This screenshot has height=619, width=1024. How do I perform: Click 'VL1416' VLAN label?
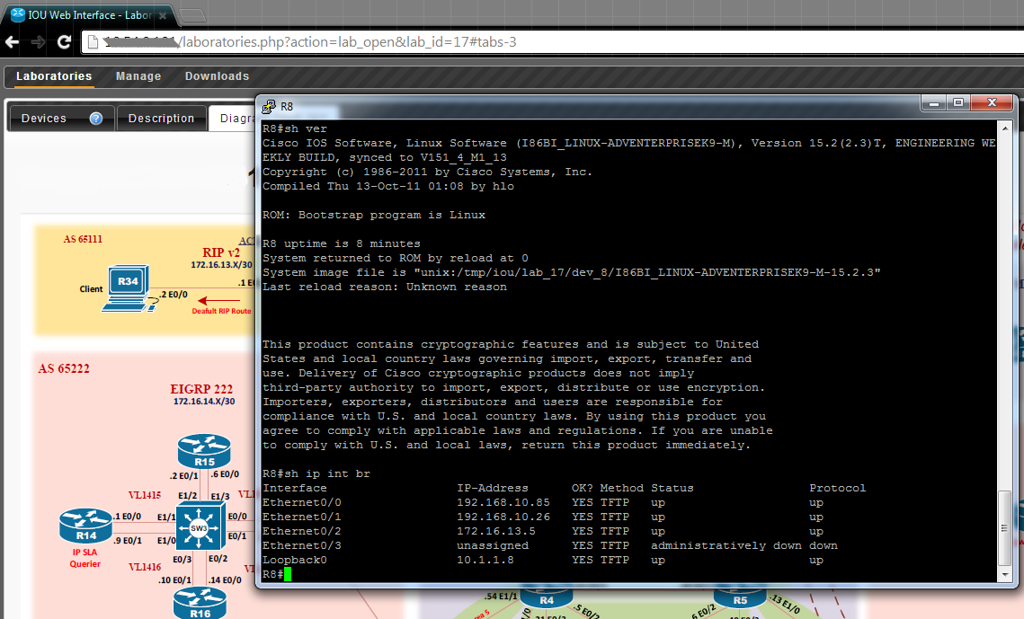144,567
